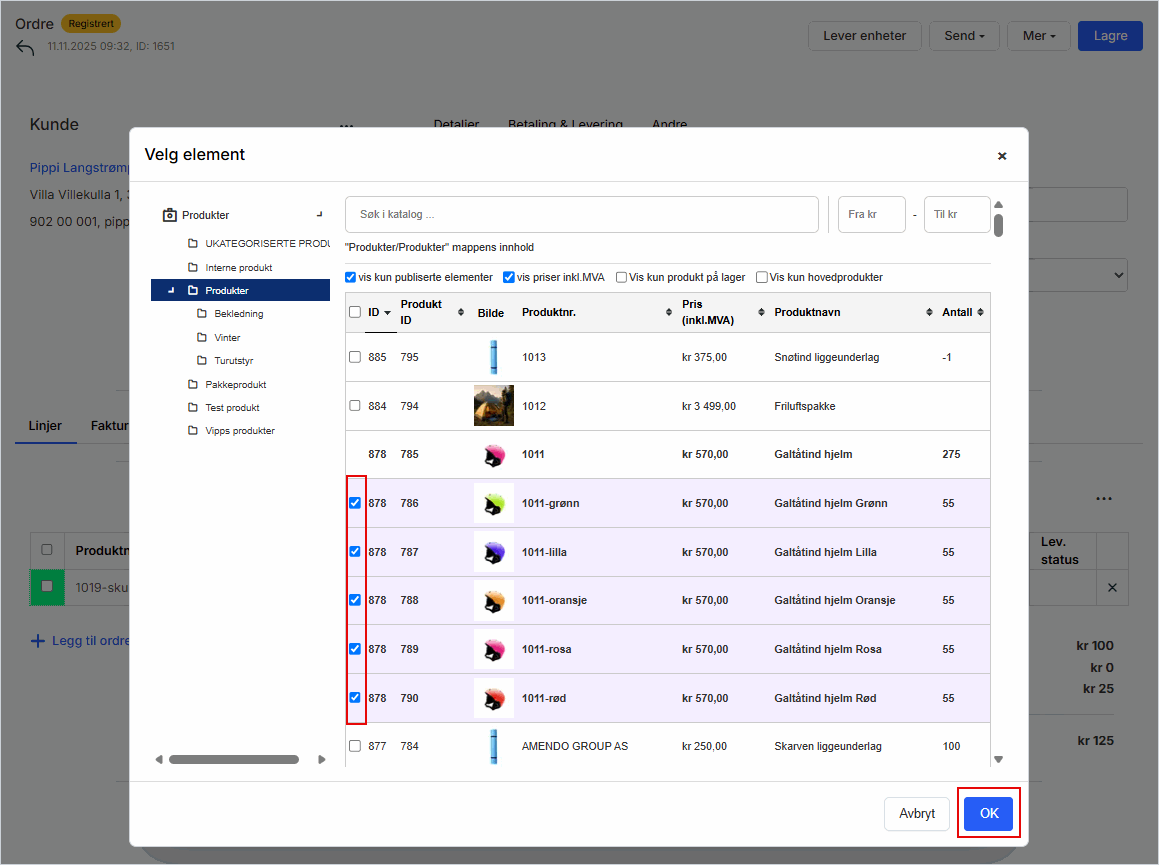Viewport: 1159px width, 865px height.
Task: Open the Send dropdown menu
Action: point(963,36)
